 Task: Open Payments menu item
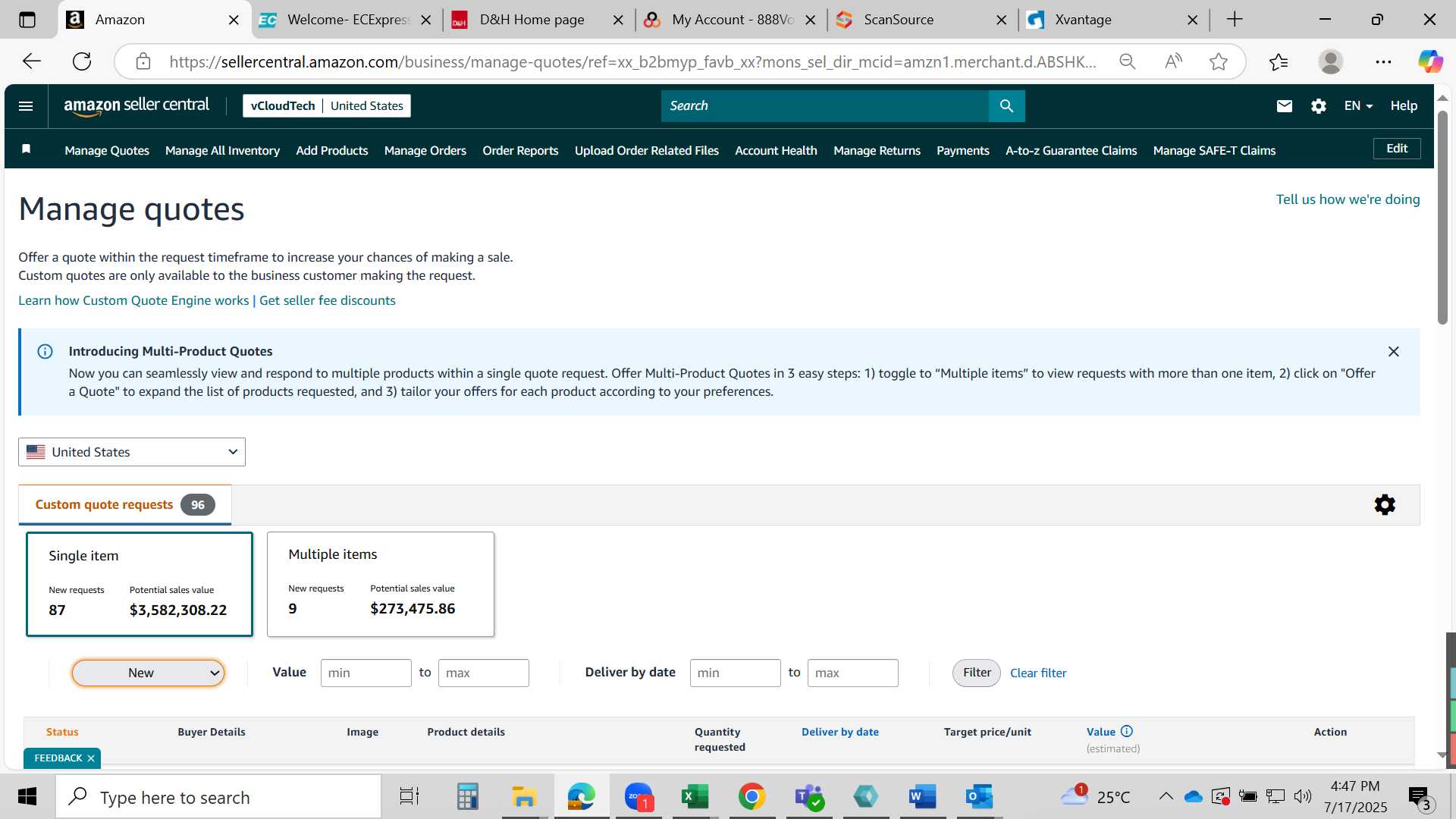point(963,151)
